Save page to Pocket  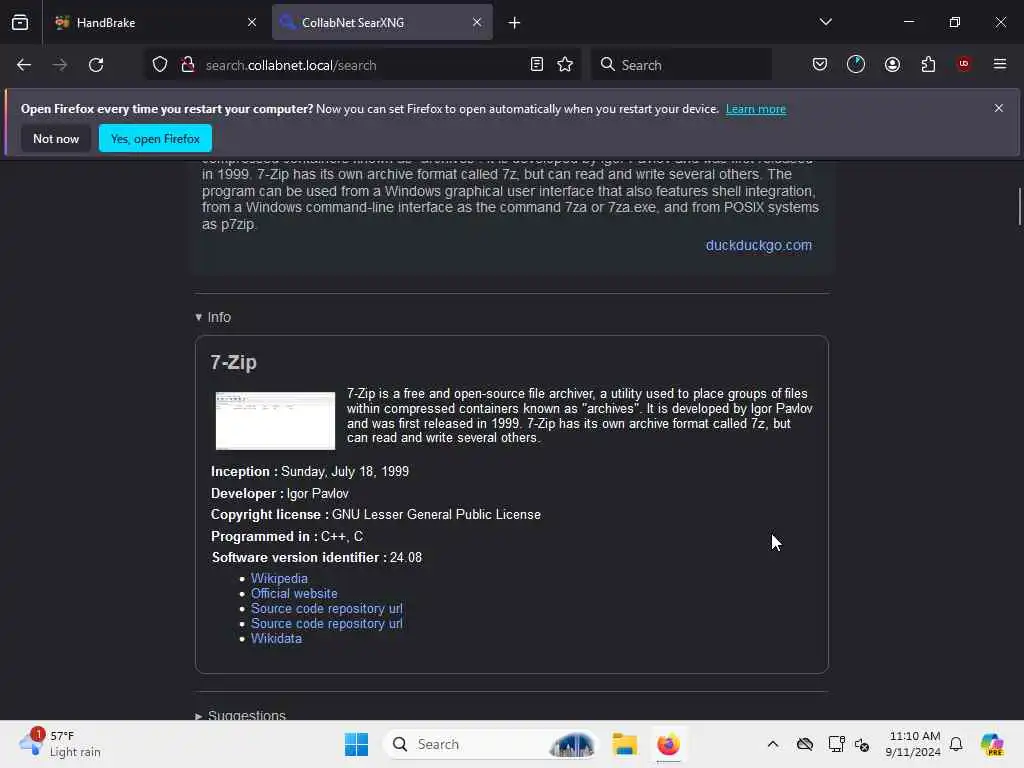click(820, 64)
